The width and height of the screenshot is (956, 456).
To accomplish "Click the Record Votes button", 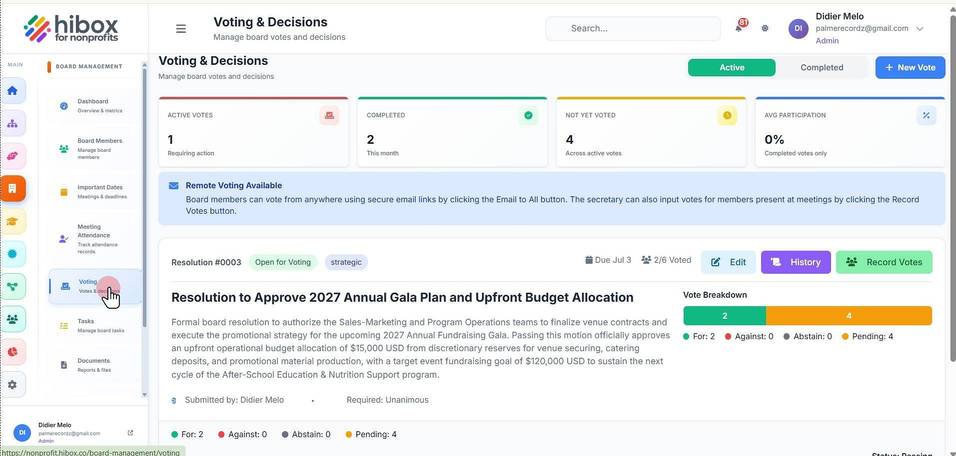I will click(x=883, y=262).
